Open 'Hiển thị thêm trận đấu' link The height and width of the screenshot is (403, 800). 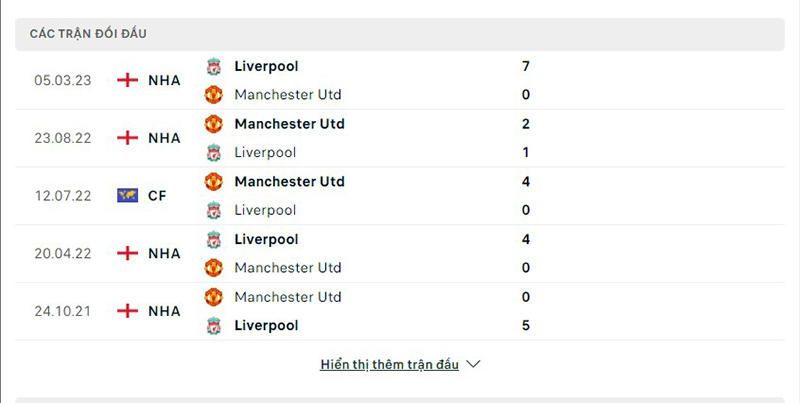tap(389, 365)
